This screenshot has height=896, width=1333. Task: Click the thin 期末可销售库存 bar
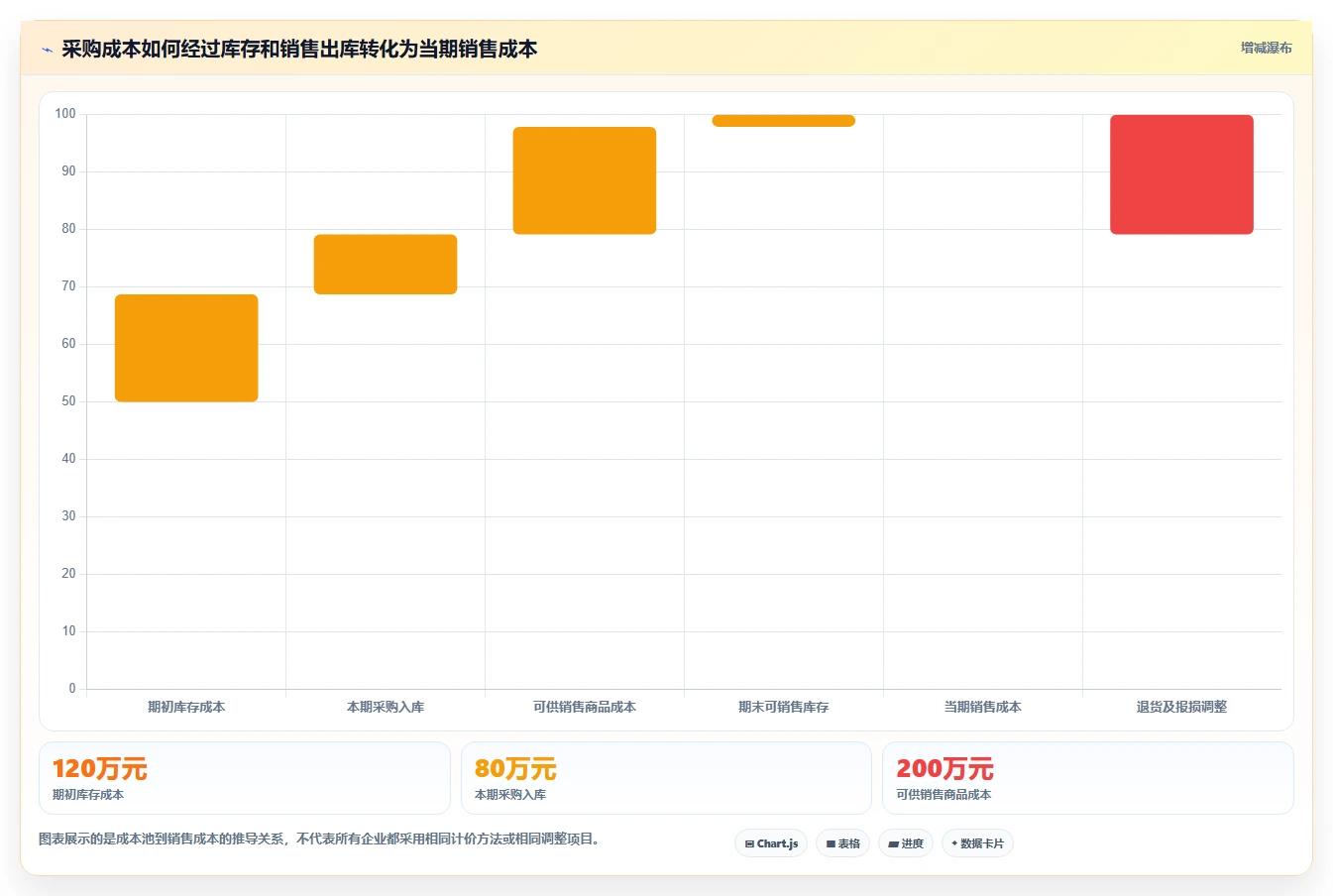pyautogui.click(x=783, y=121)
